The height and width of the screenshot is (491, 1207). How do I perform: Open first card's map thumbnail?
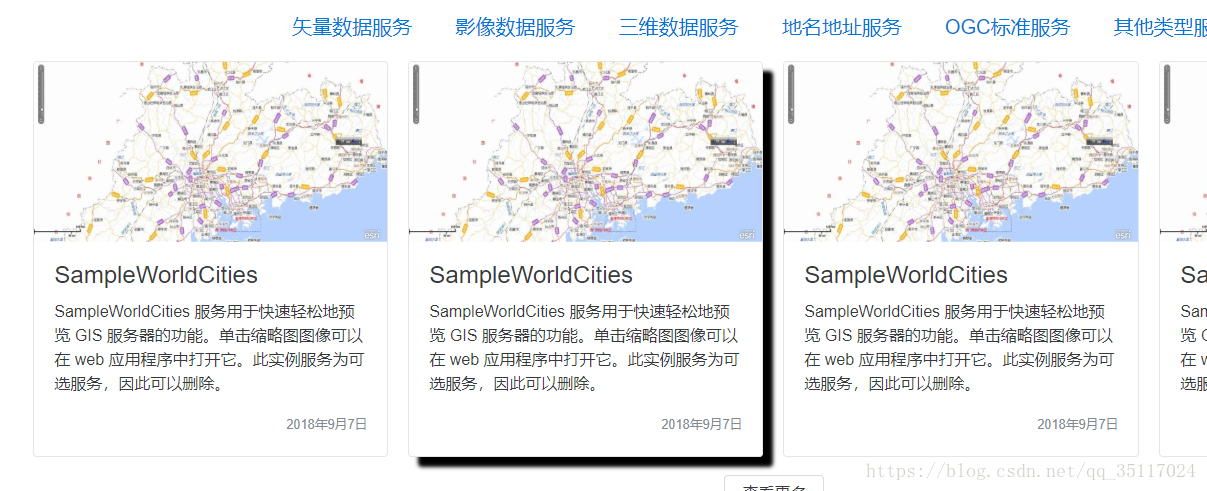pyautogui.click(x=211, y=152)
